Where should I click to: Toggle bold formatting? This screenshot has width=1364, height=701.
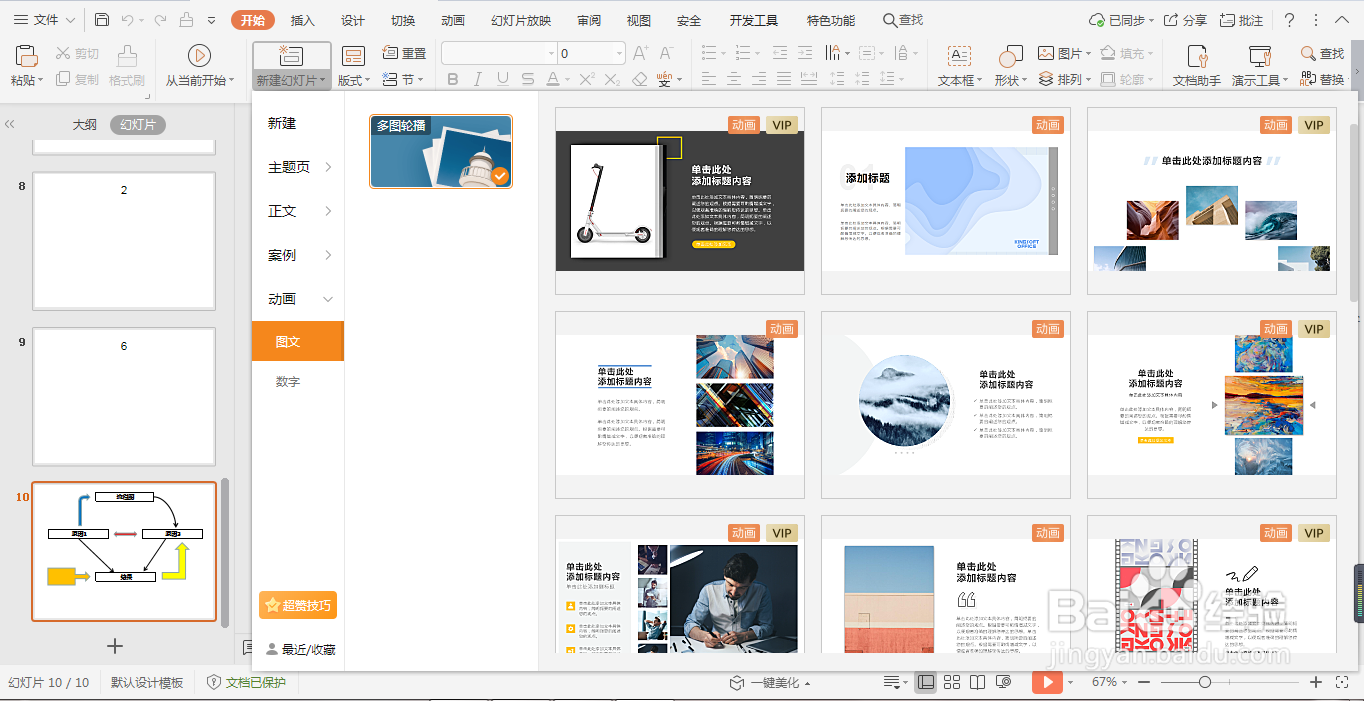(x=452, y=78)
